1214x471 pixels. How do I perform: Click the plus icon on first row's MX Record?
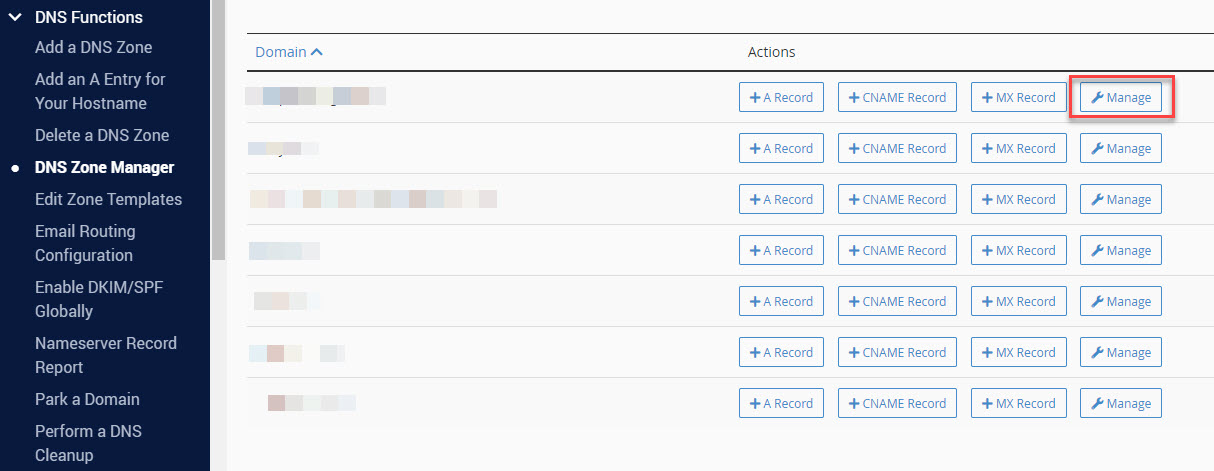987,98
